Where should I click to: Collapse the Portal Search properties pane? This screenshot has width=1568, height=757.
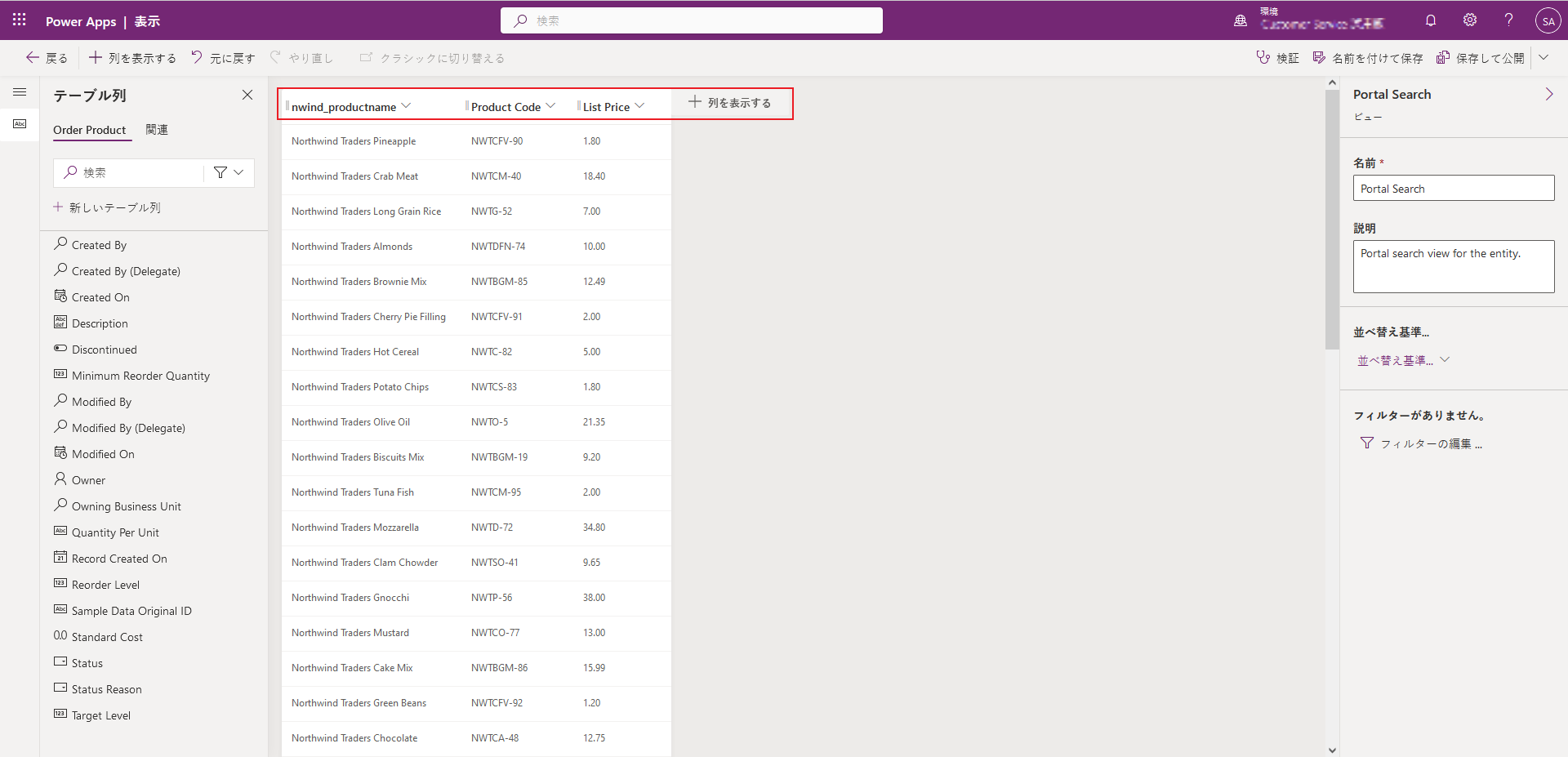[x=1548, y=95]
